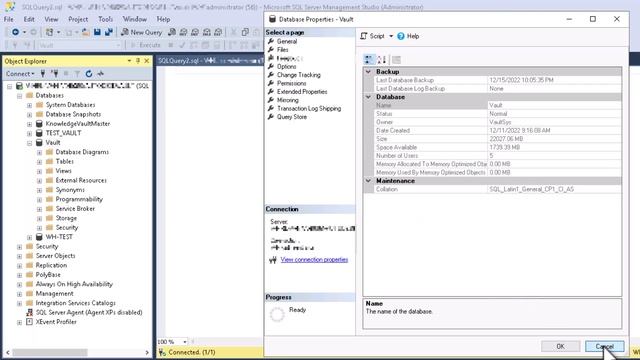Image resolution: width=640 pixels, height=360 pixels.
Task: Collapse the Database section in properties grid
Action: [368, 97]
